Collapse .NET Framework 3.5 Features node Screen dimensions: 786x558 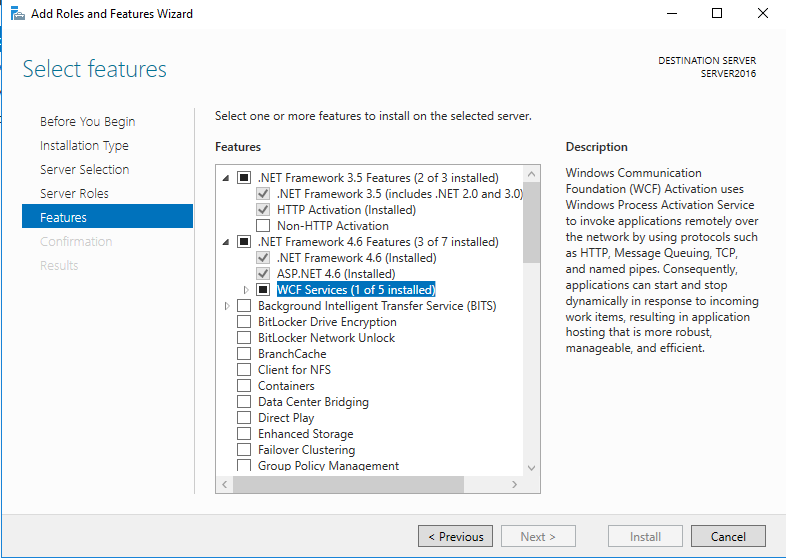point(226,178)
